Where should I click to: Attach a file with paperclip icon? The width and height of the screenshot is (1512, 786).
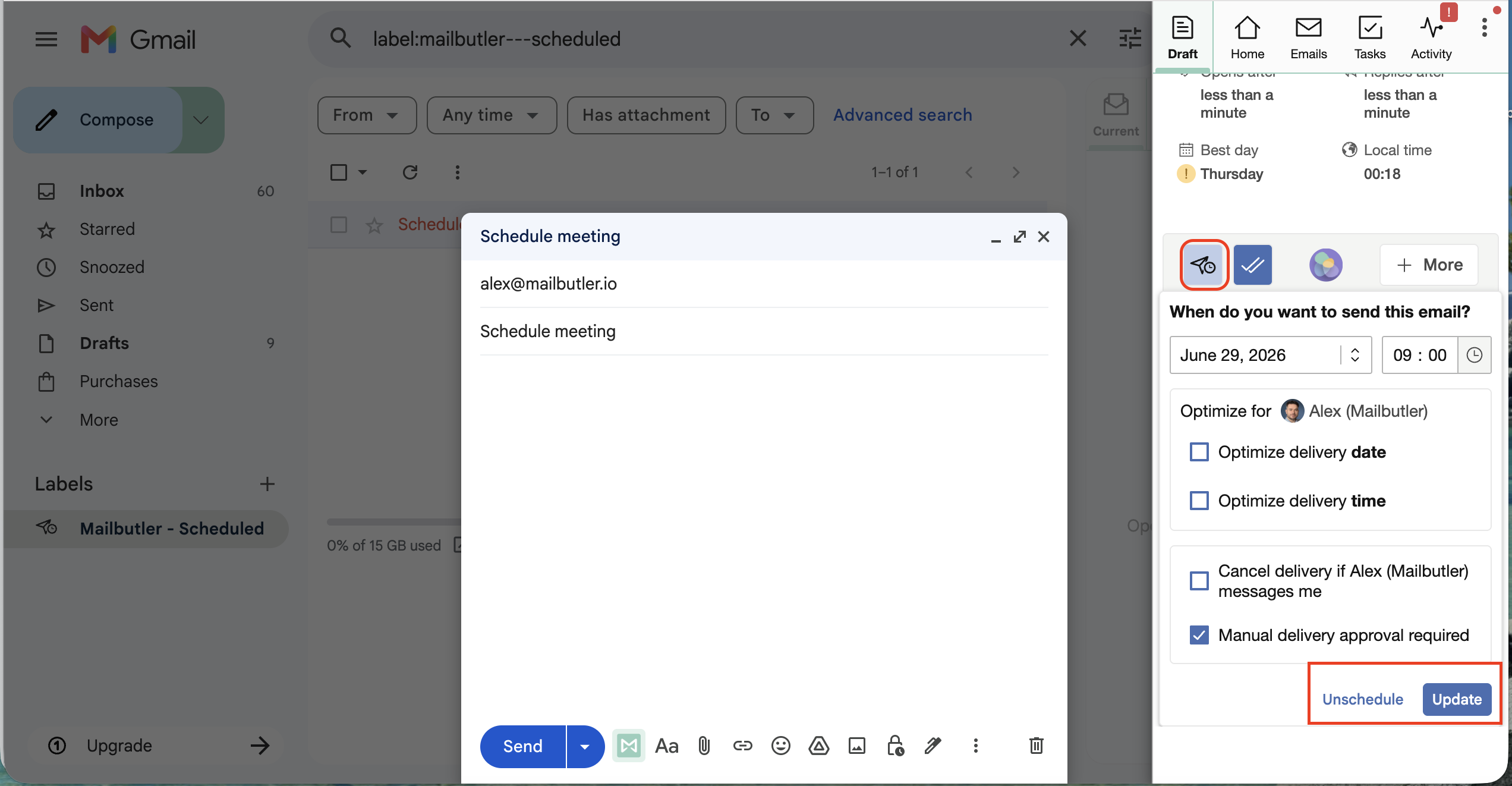click(x=704, y=746)
